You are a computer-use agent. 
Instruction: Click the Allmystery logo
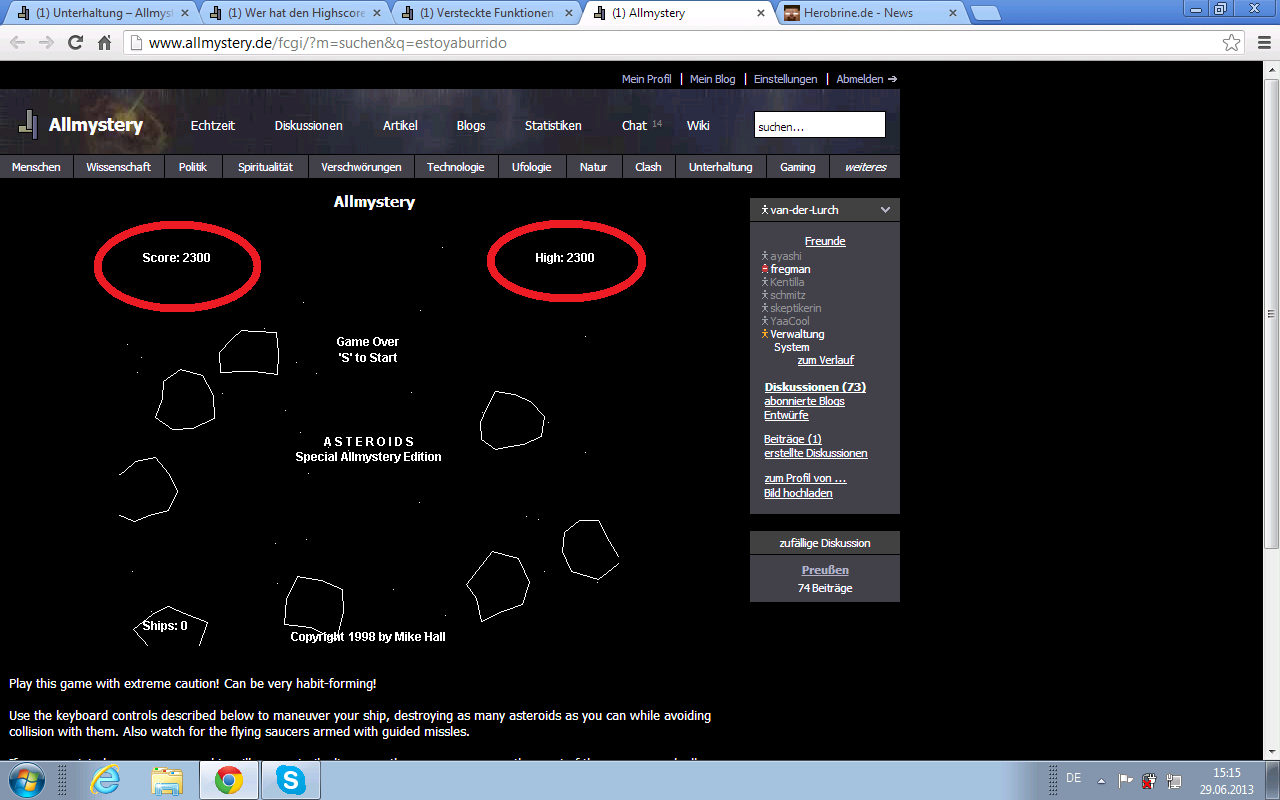click(80, 125)
